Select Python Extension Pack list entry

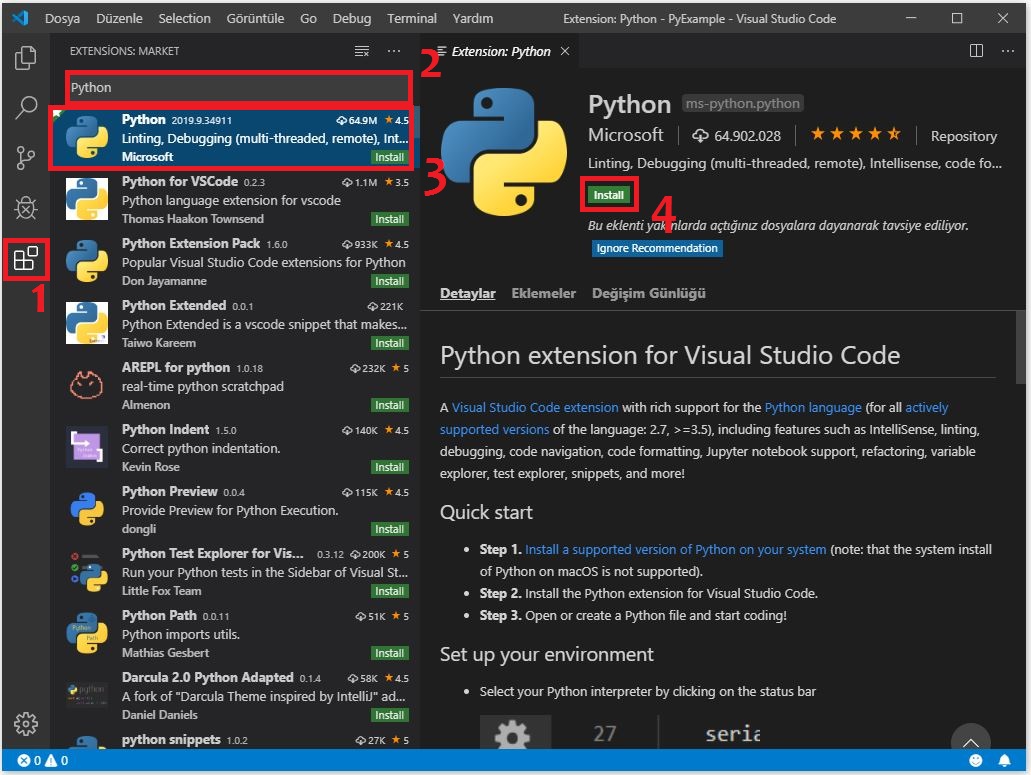[x=233, y=262]
